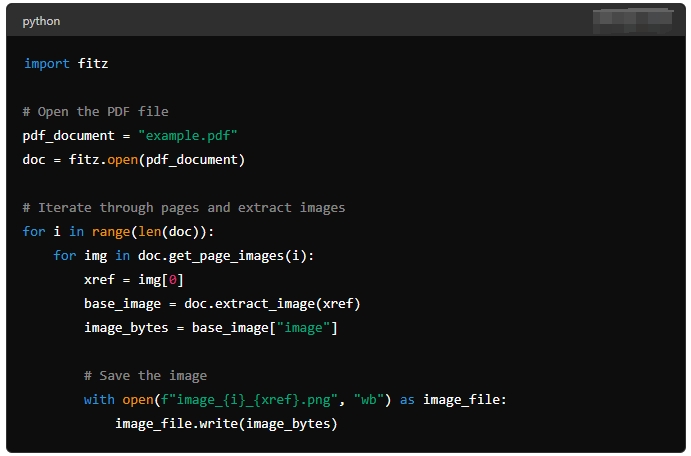Click the "import fitz" code line
The width and height of the screenshot is (691, 456).
[66, 63]
